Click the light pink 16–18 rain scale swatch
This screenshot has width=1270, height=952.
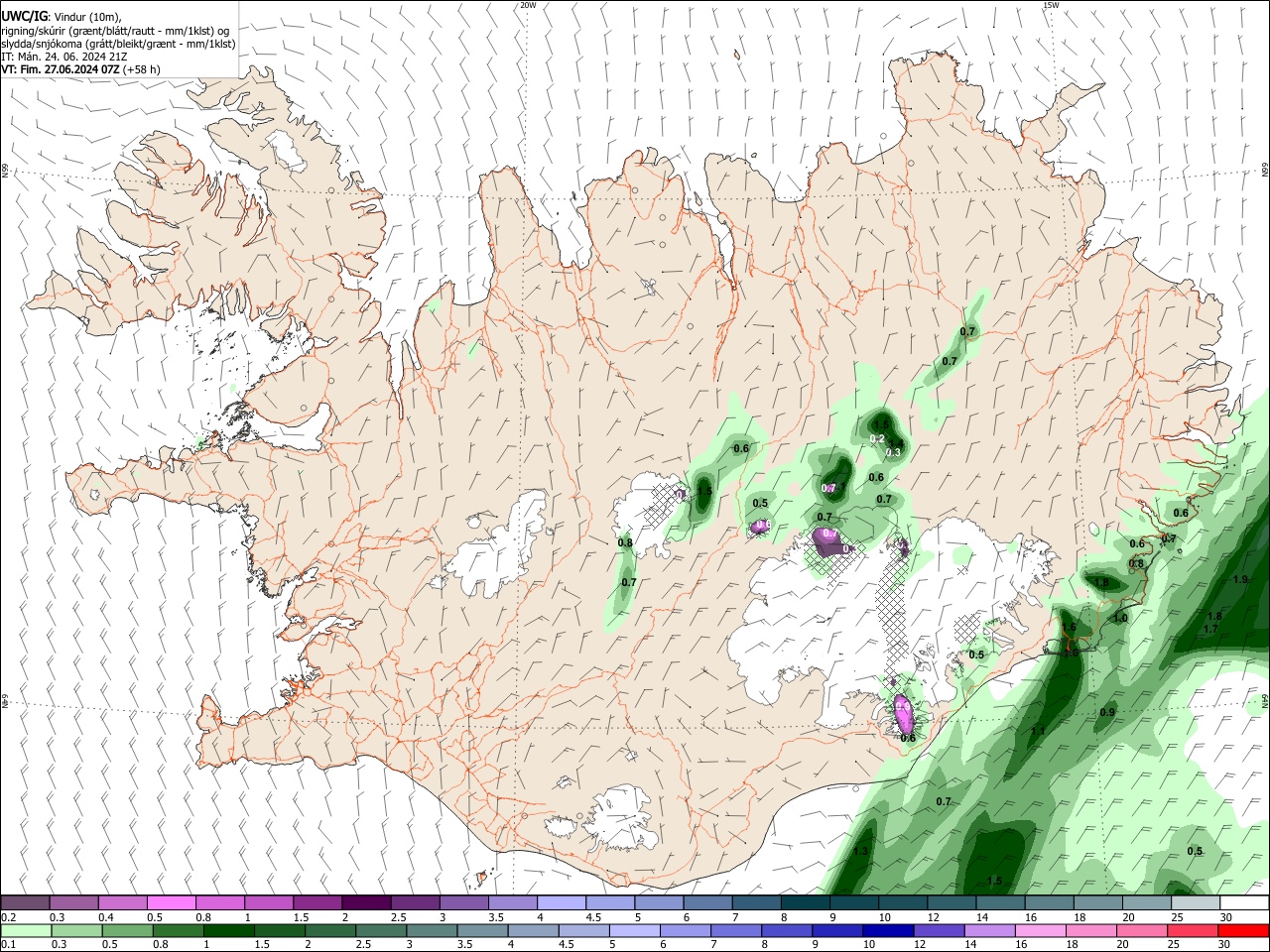(x=1039, y=930)
